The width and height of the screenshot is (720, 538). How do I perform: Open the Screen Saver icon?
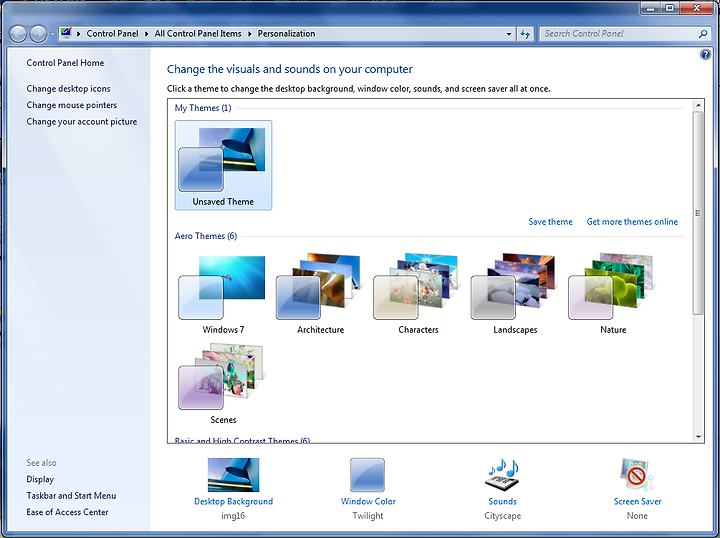pyautogui.click(x=637, y=475)
